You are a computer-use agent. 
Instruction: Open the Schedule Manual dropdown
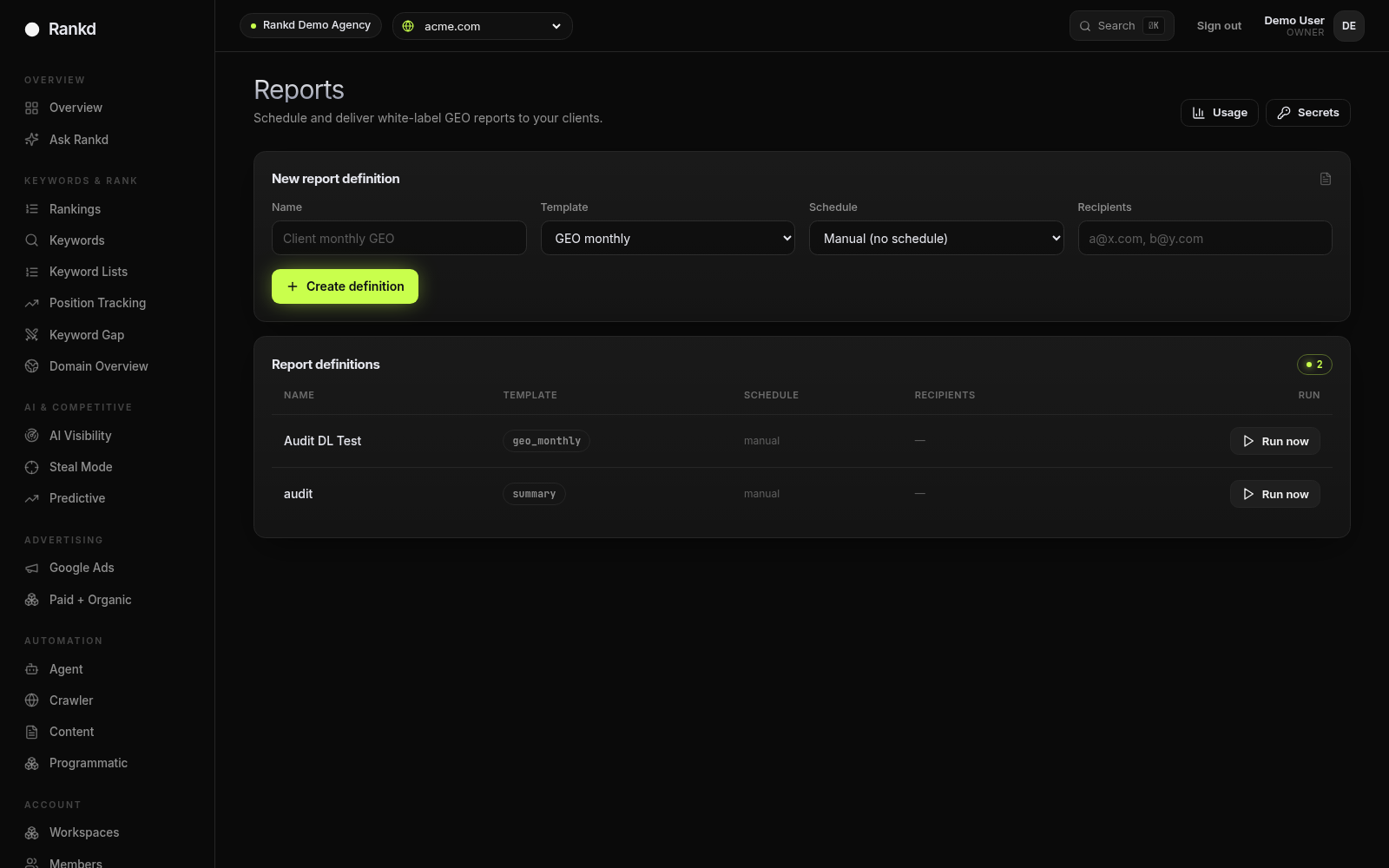click(936, 238)
